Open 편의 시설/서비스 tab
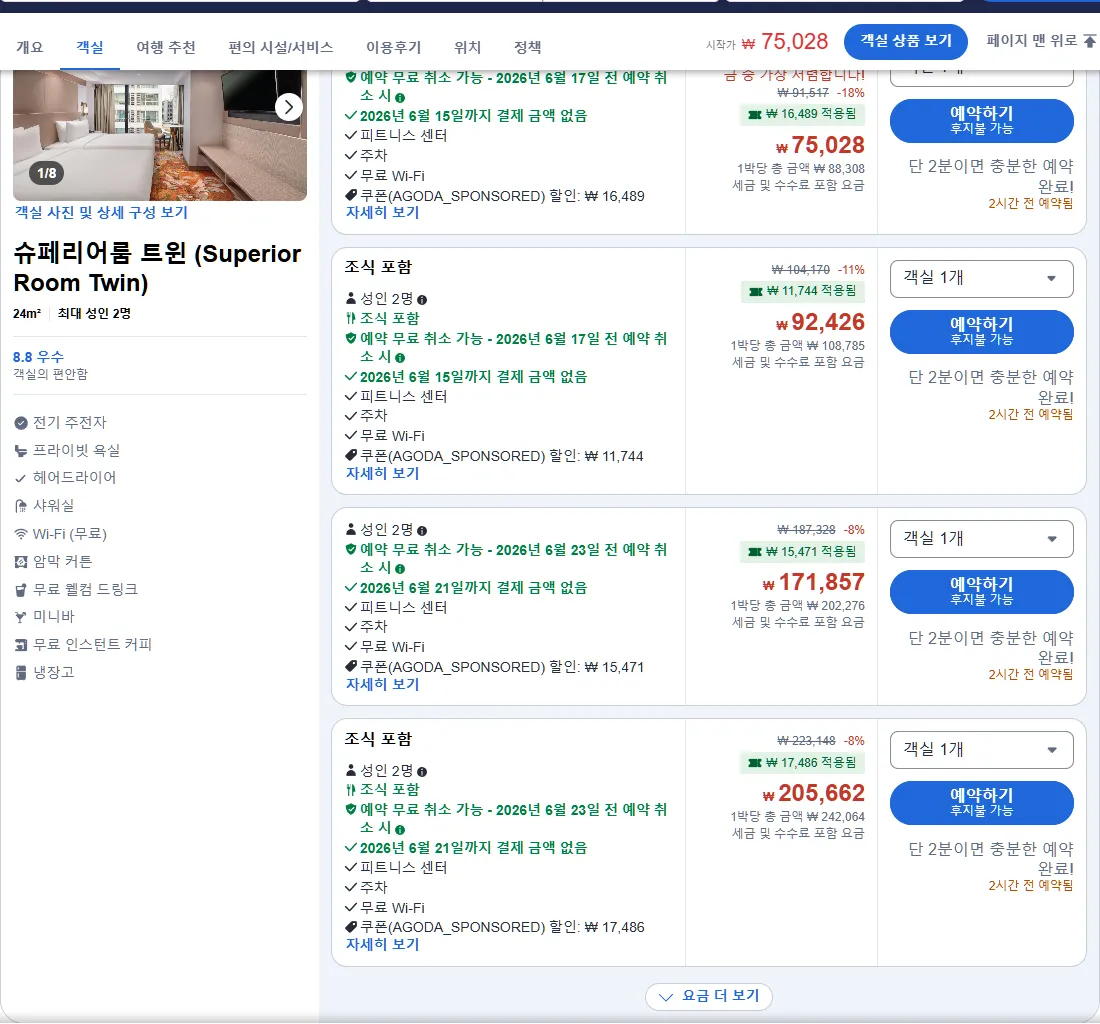The height and width of the screenshot is (1024, 1100). click(x=281, y=47)
